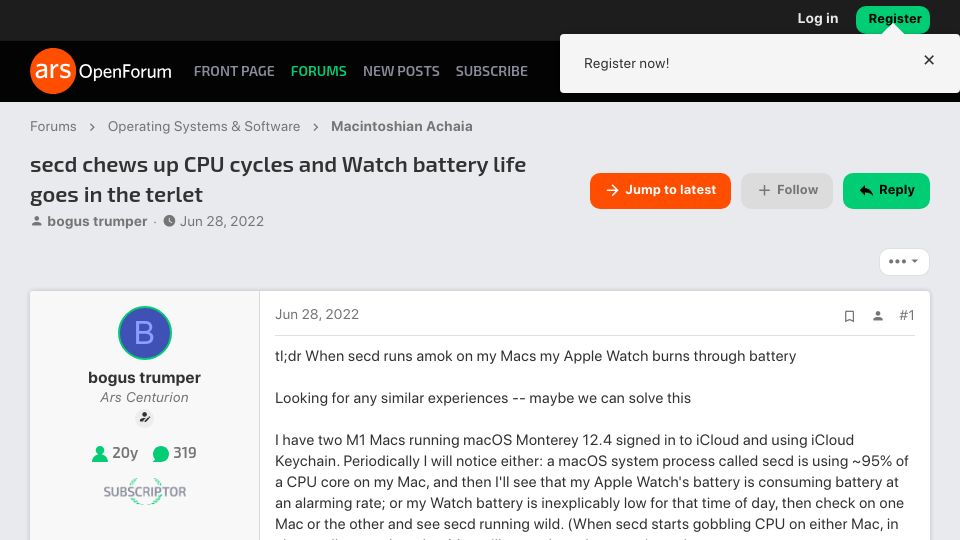
Task: Open Macintoshian Achaia breadcrumb
Action: [x=402, y=126]
